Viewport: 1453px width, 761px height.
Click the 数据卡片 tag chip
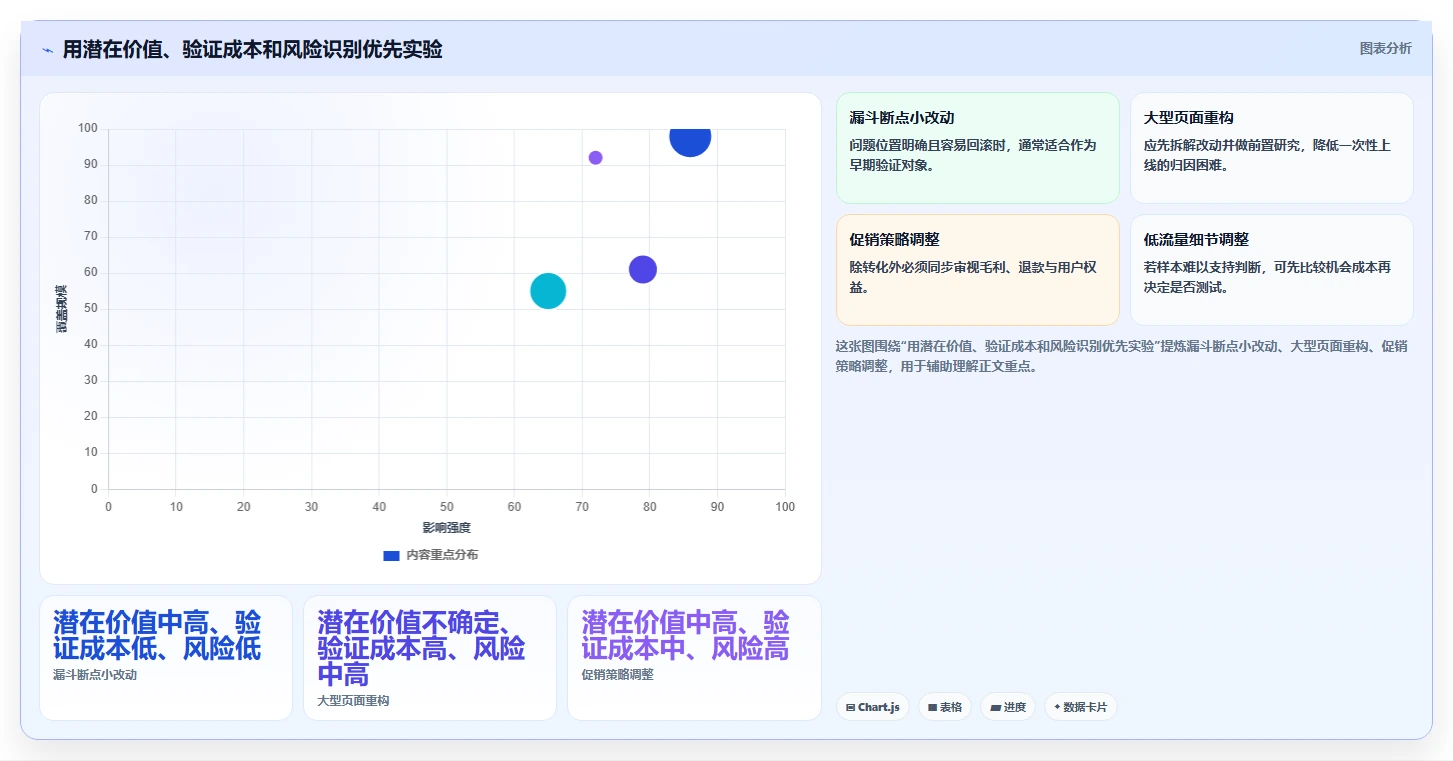[1080, 707]
